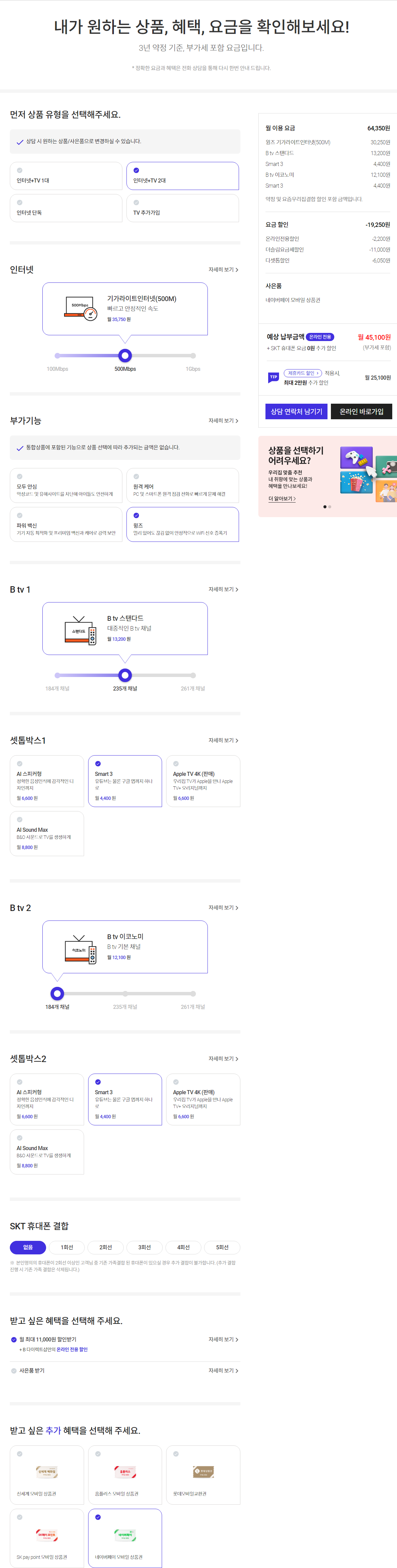This screenshot has height=1568, width=397.
Task: Pick 4회선 phone bundle tab
Action: pyautogui.click(x=183, y=1247)
